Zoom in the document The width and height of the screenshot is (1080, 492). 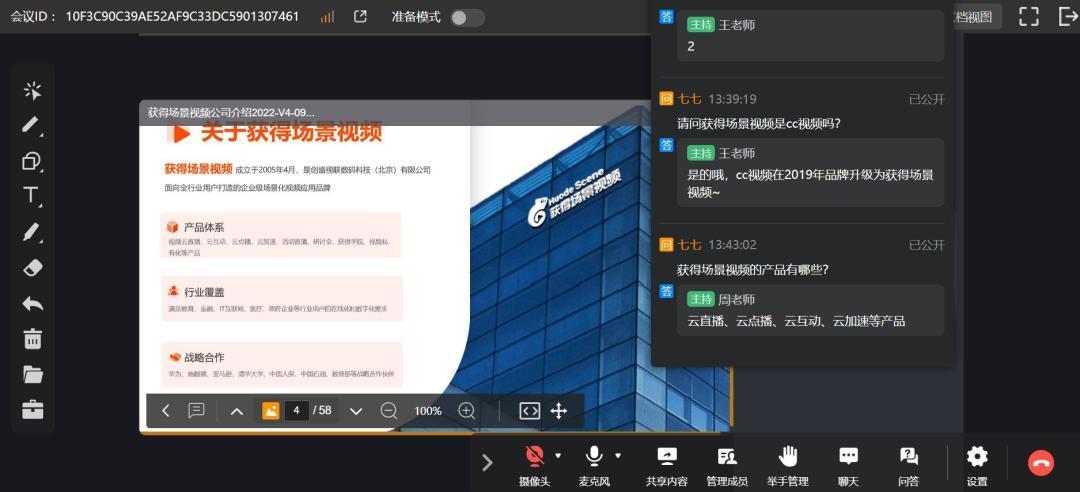[467, 411]
